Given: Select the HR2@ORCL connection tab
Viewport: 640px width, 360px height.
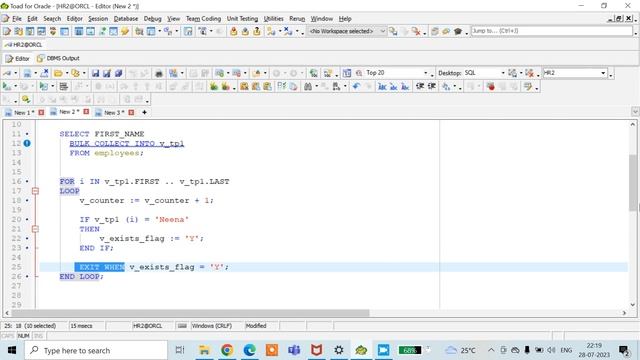Looking at the screenshot, I should [x=23, y=45].
